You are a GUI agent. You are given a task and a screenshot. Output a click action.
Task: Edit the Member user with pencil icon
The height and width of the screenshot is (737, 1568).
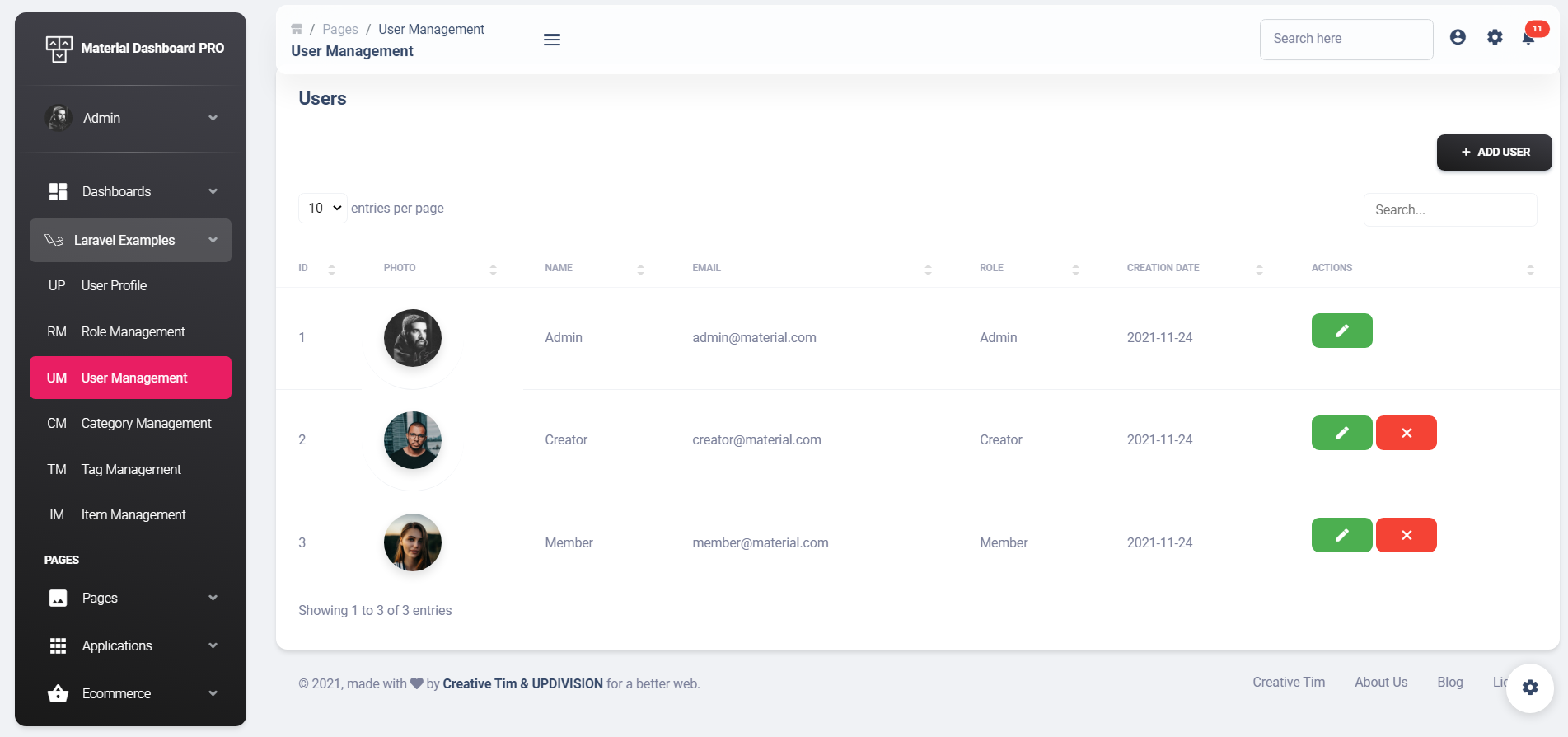1341,535
